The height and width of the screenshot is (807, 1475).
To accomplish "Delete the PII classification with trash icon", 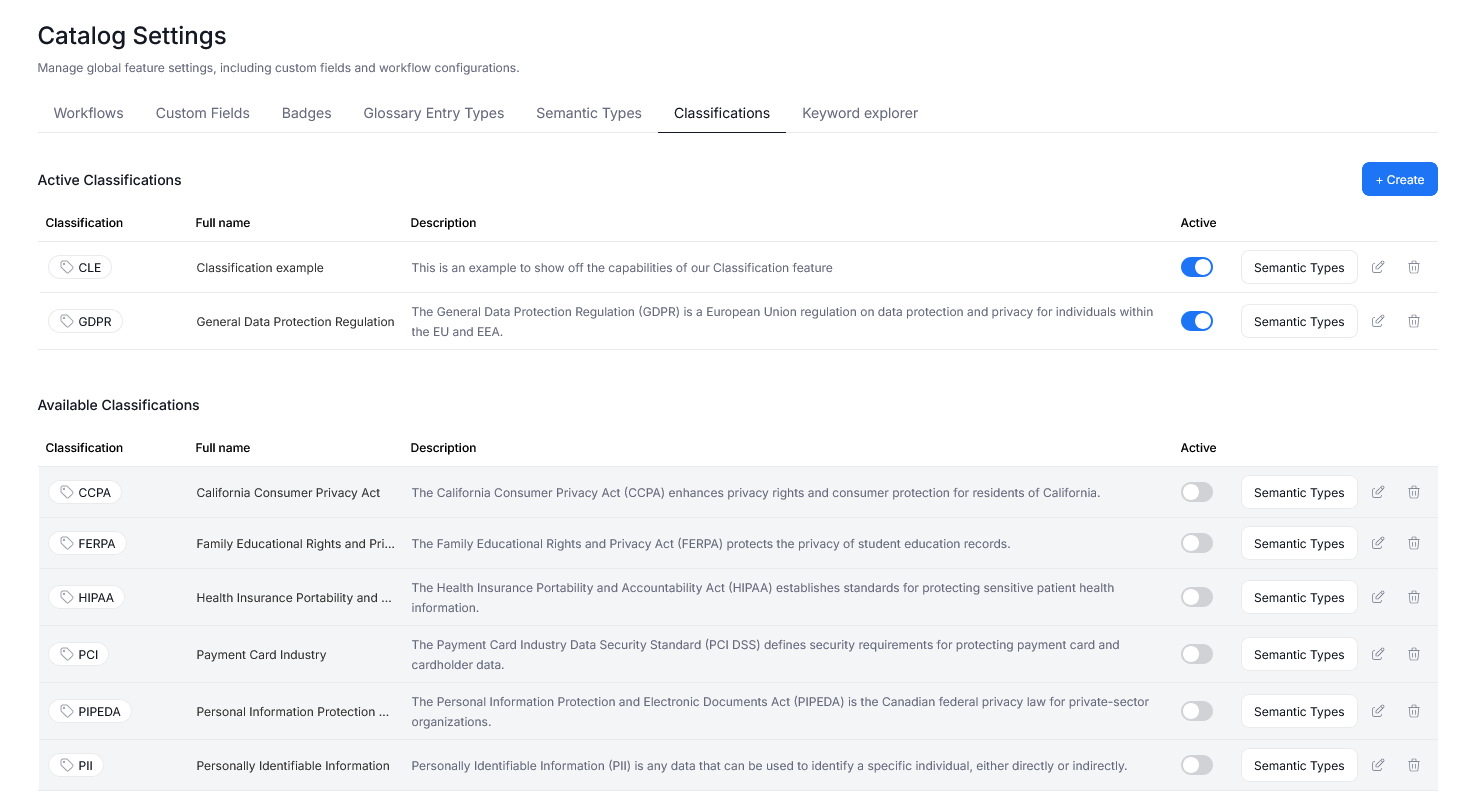I will (1414, 765).
